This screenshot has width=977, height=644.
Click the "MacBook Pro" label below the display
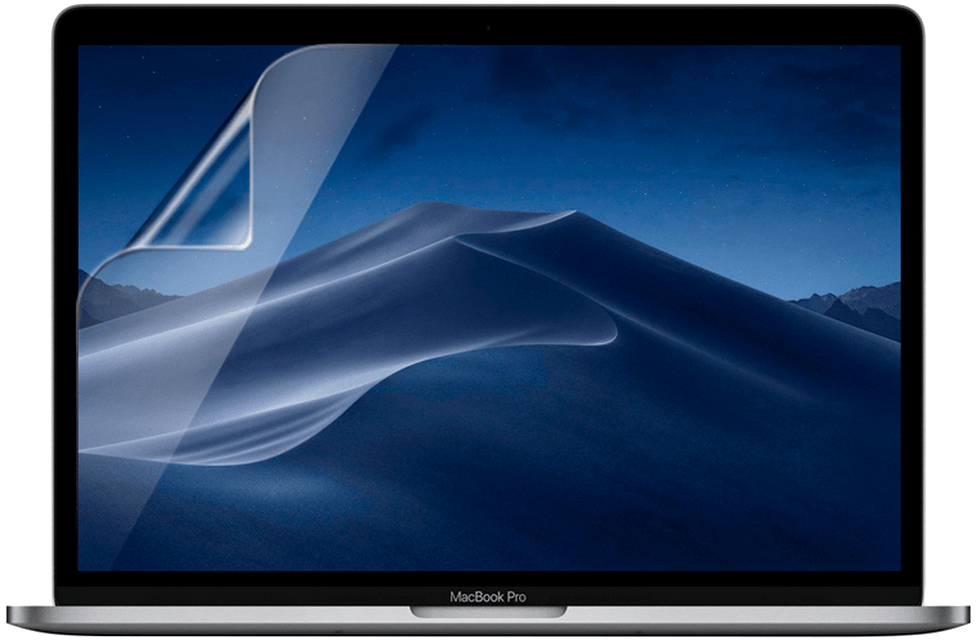click(488, 597)
